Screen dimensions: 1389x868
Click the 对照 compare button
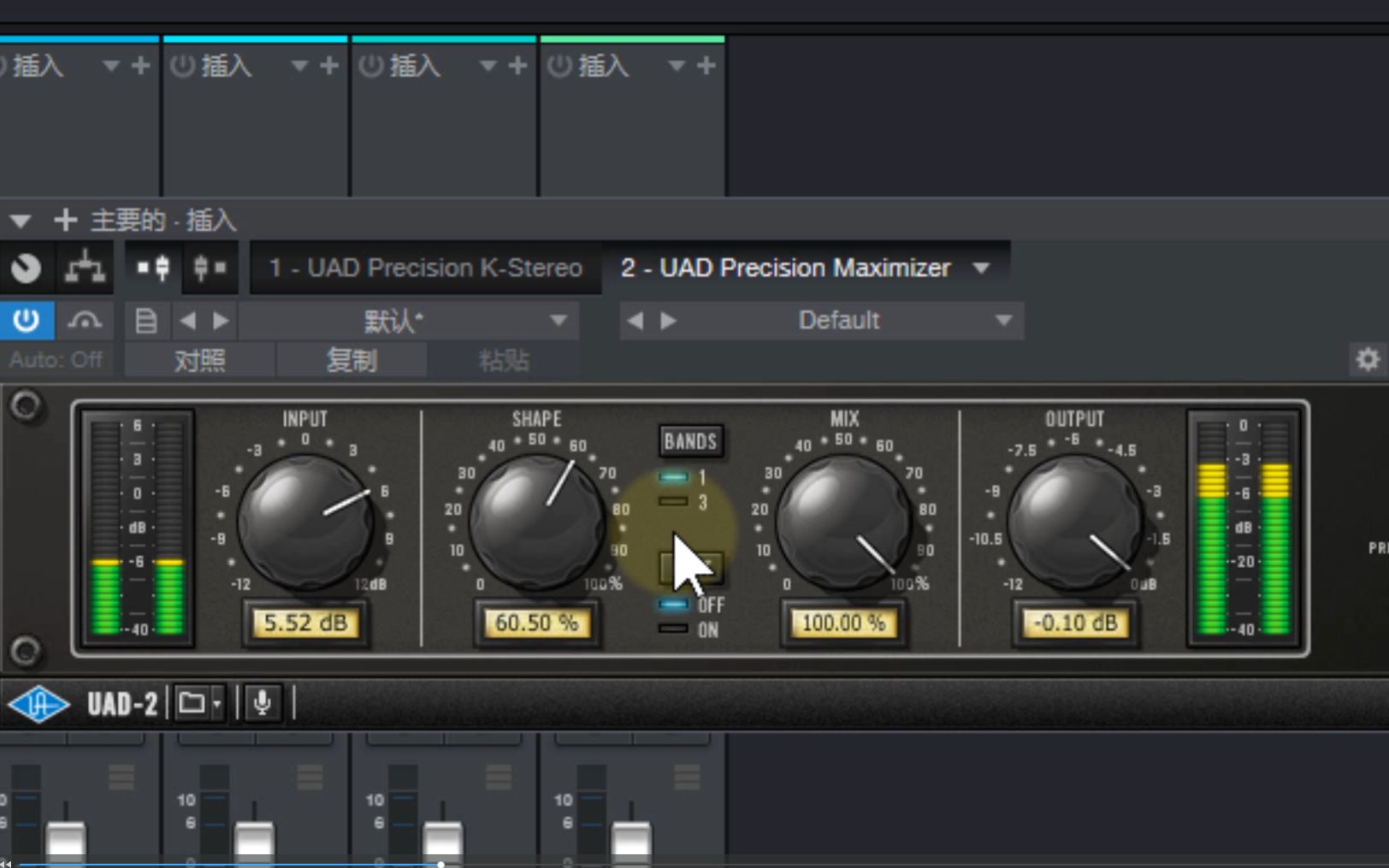coord(200,360)
